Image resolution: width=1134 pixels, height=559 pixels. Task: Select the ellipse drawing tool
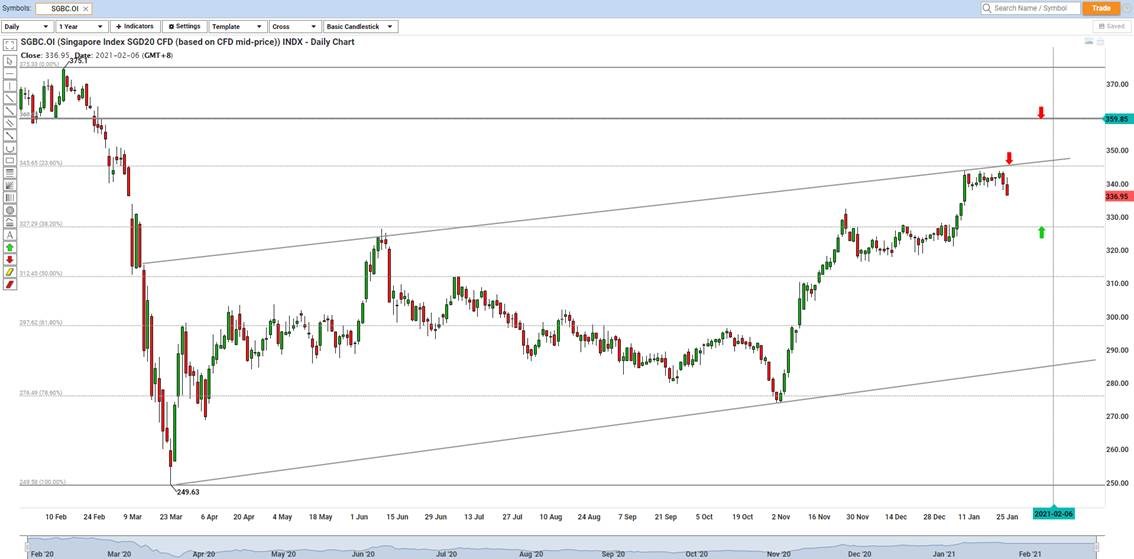click(9, 210)
